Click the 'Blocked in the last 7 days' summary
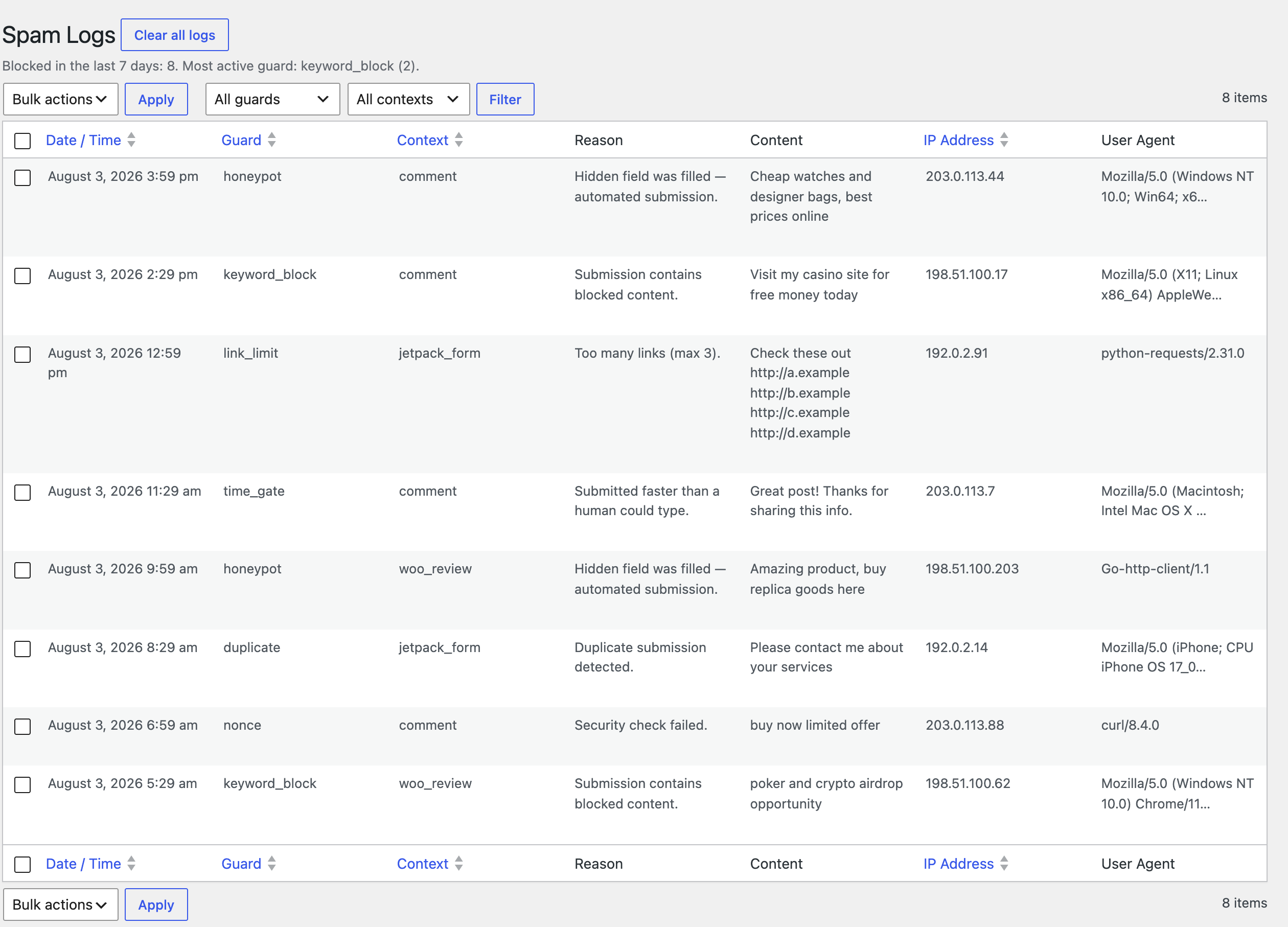The height and width of the screenshot is (927, 1288). click(211, 66)
